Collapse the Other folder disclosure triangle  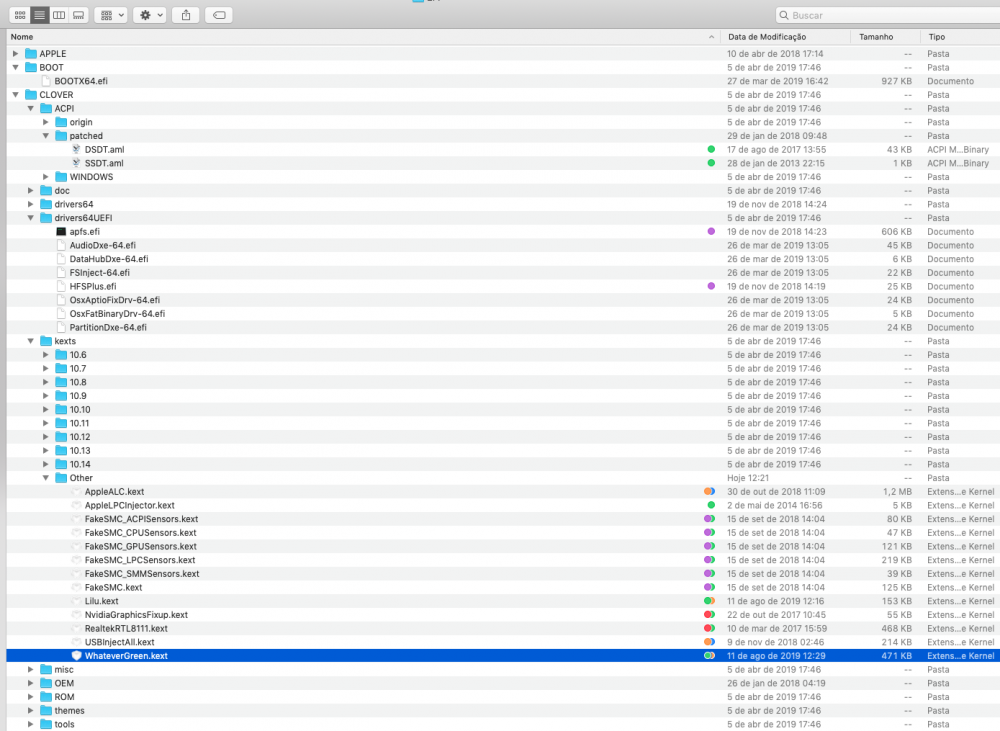(46, 478)
